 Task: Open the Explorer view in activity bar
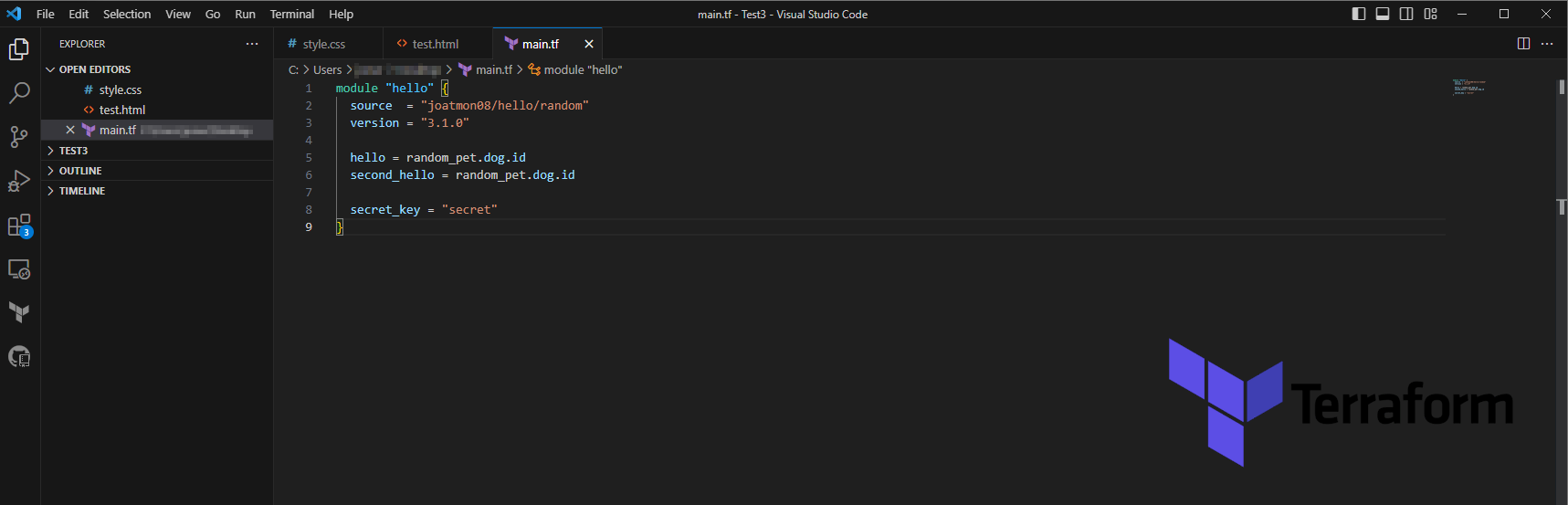[19, 49]
